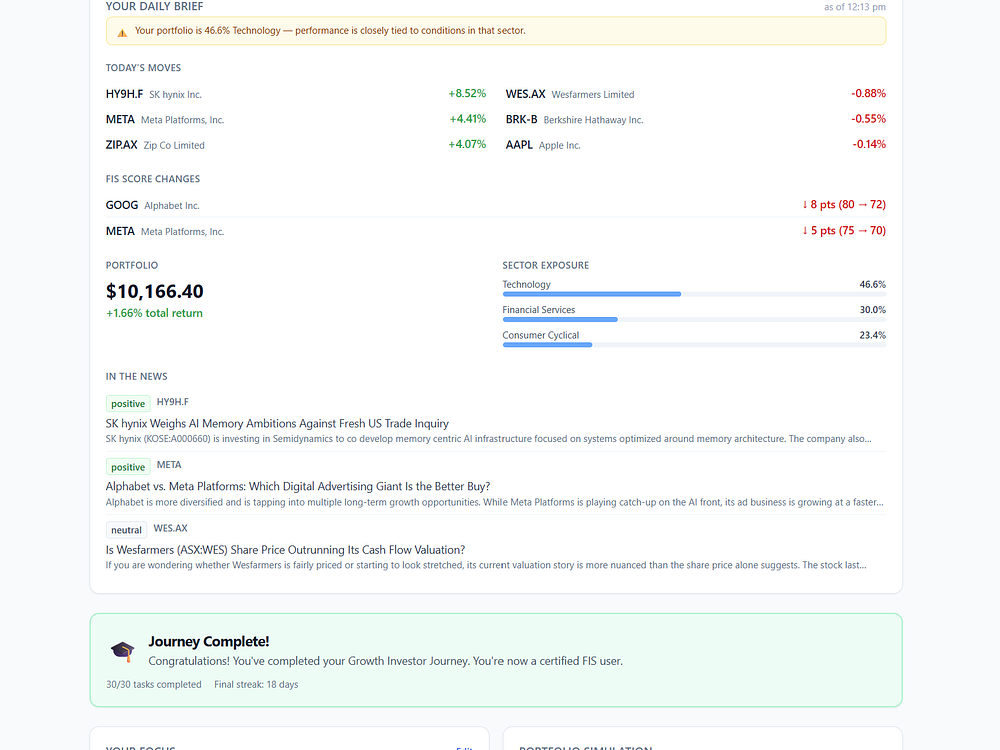1000x750 pixels.
Task: Click the 46.6% Technology percentage
Action: click(872, 284)
